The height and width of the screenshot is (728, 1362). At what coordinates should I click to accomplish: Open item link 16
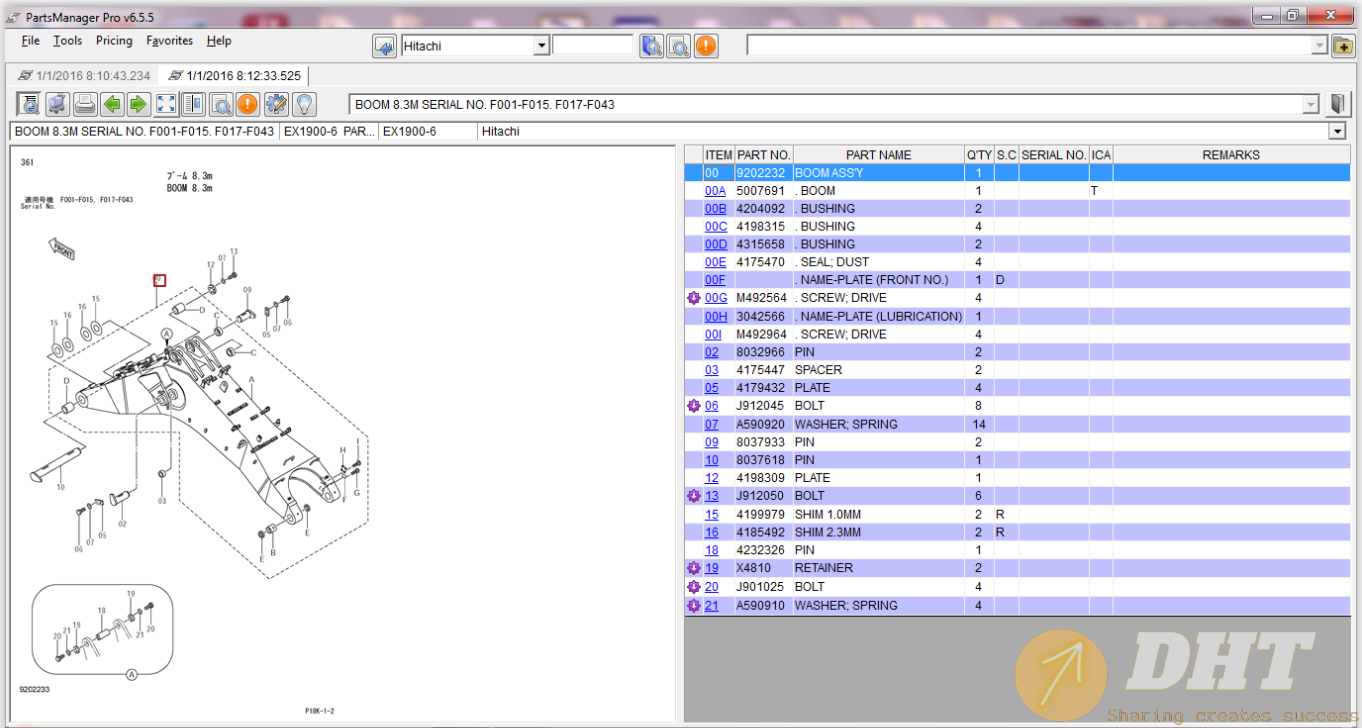pos(711,533)
